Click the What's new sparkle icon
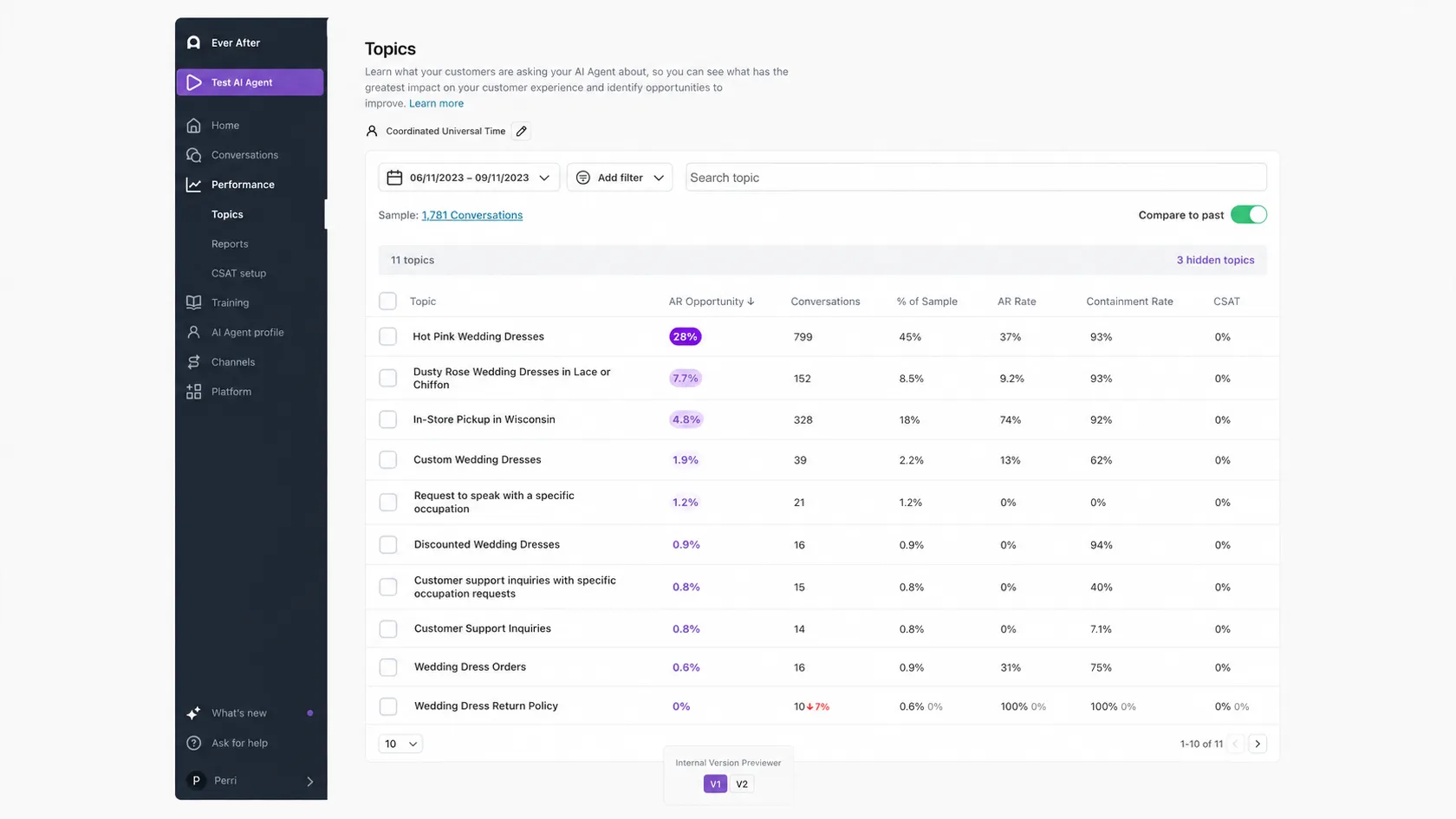Viewport: 1456px width, 819px height. pos(194,713)
